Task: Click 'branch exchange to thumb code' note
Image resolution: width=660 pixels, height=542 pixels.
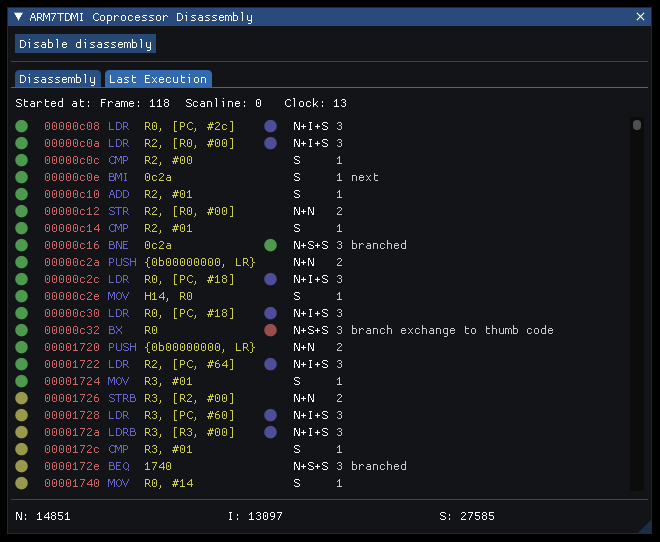Action: [x=452, y=330]
